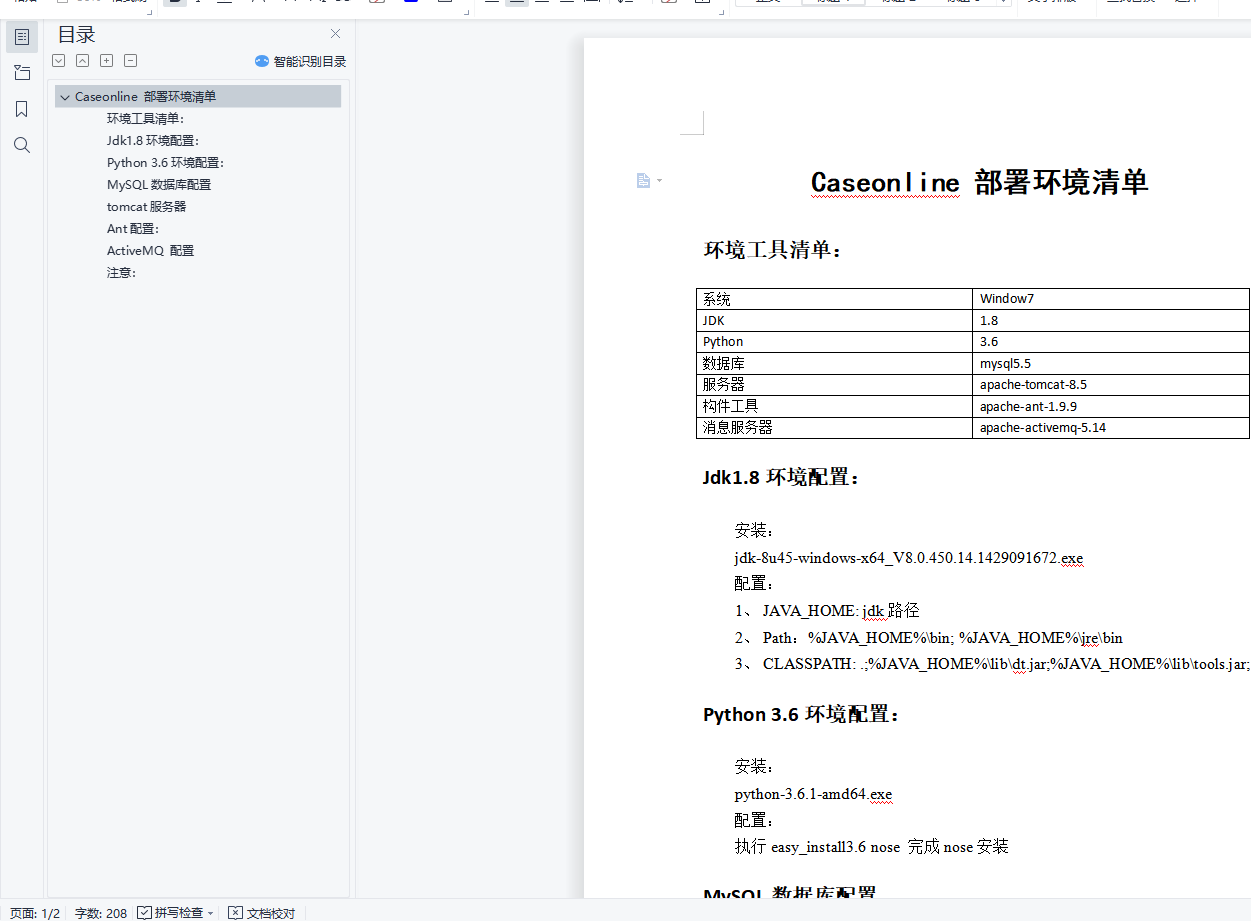Click the jdk-8u45-windows-x64 installer filename line
1251x921 pixels.
pyautogui.click(x=909, y=558)
